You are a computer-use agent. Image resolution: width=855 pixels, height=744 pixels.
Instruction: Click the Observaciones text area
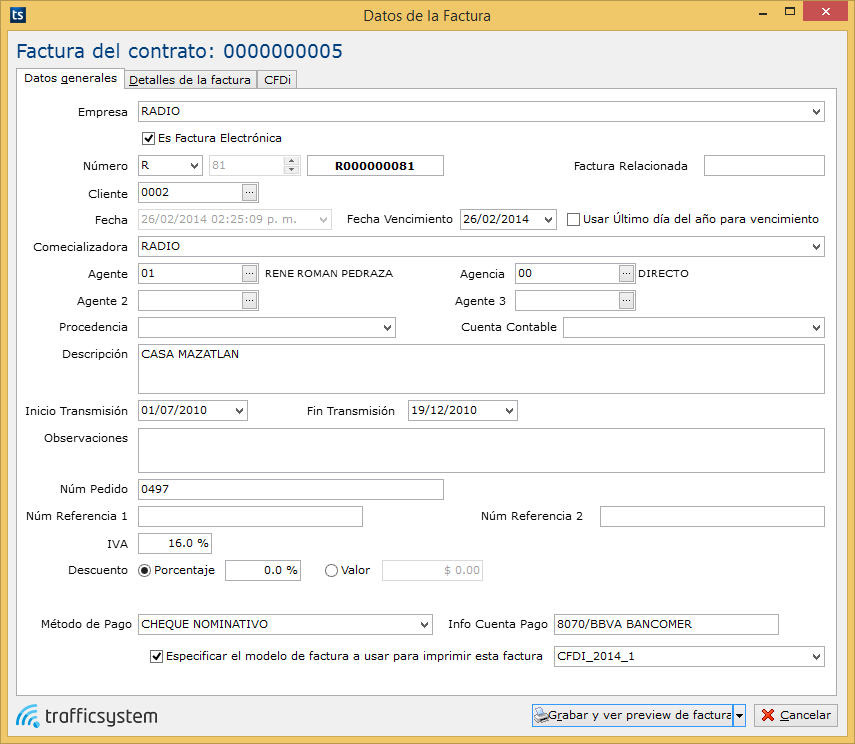(481, 451)
